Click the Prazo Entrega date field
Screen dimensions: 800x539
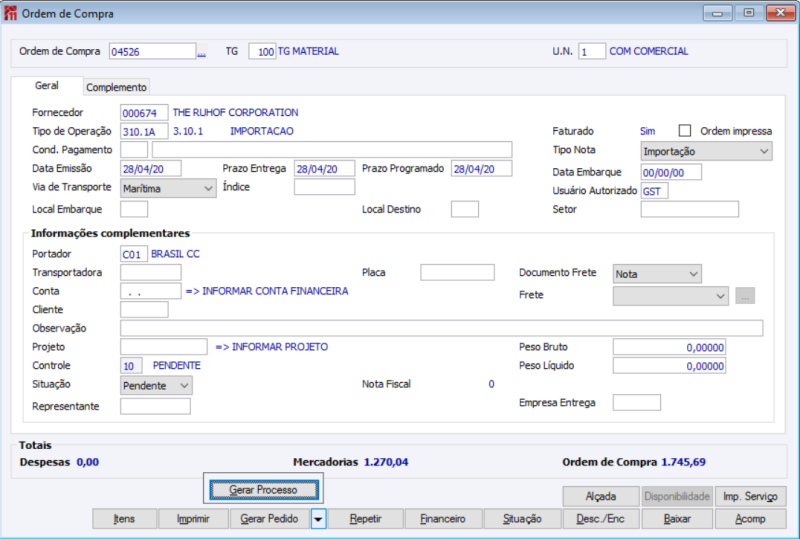pyautogui.click(x=324, y=169)
